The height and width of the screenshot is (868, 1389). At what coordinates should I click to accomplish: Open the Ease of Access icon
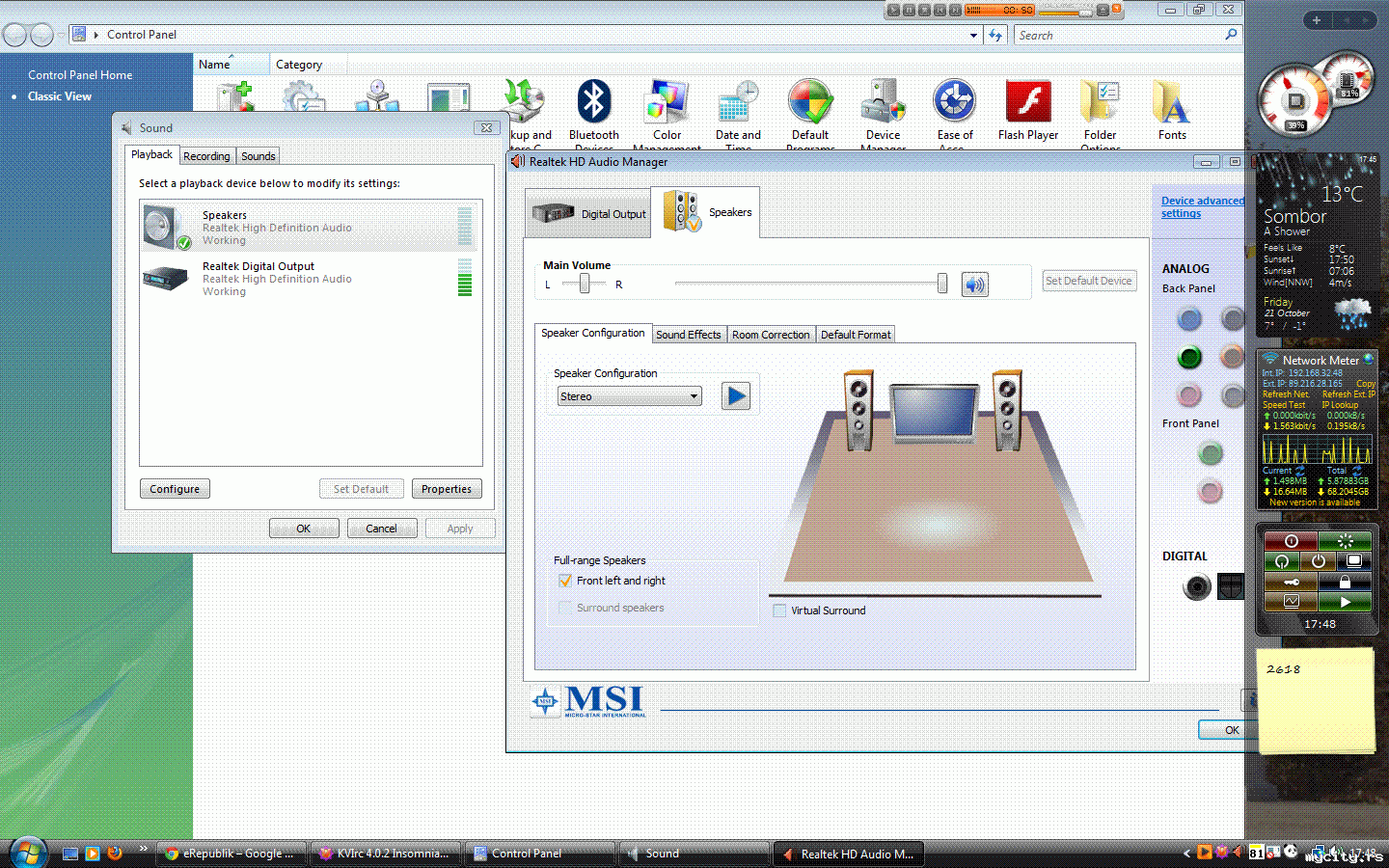tap(954, 108)
